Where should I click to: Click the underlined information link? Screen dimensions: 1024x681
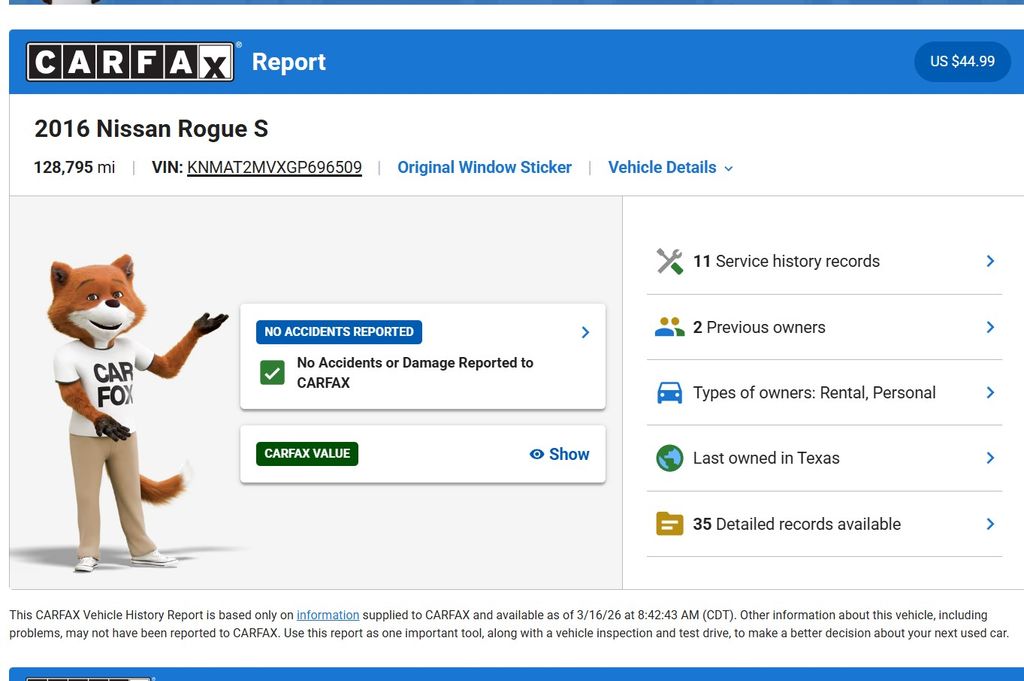pos(327,615)
